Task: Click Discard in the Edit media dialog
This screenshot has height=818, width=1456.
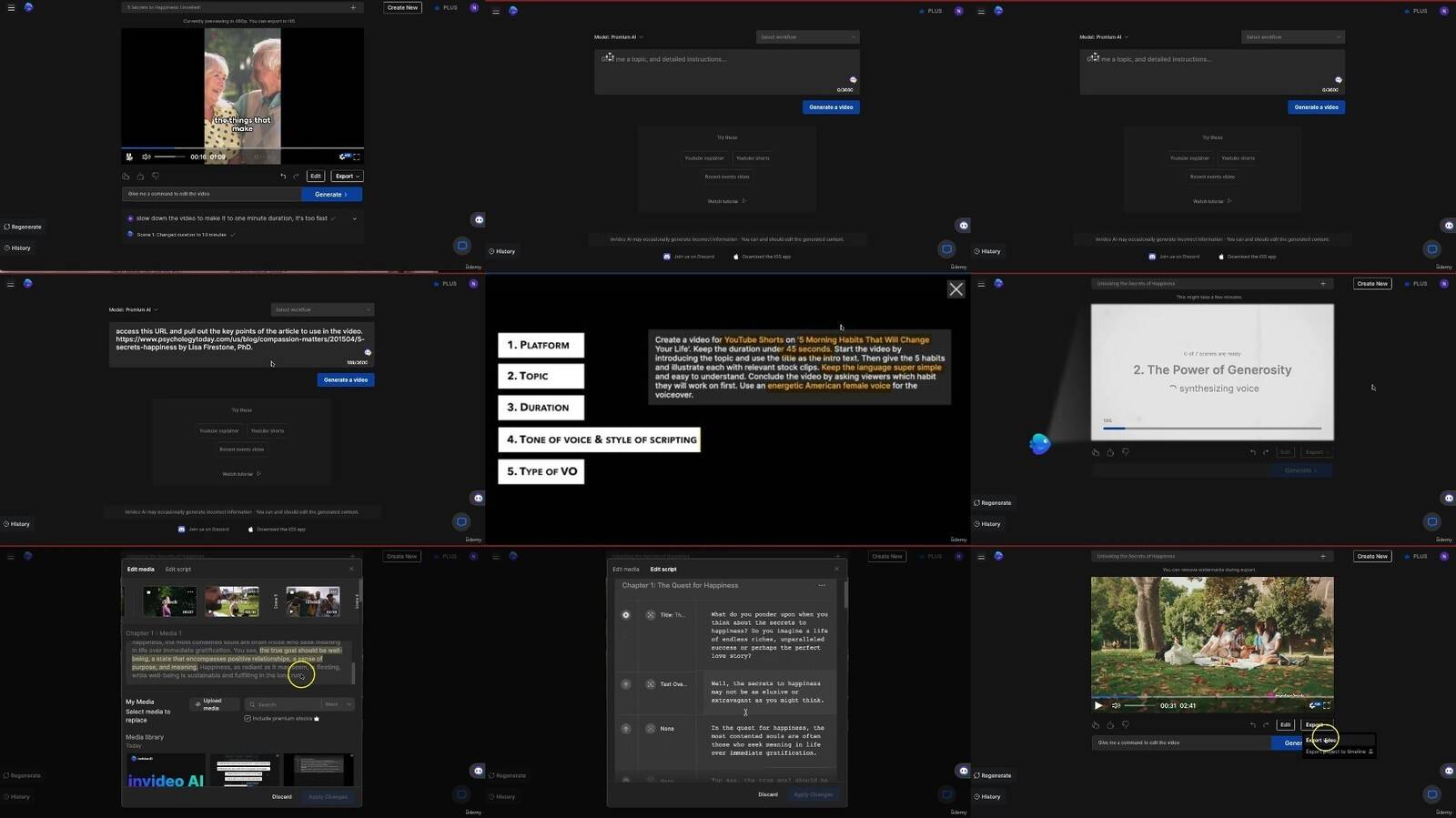Action: point(282,797)
